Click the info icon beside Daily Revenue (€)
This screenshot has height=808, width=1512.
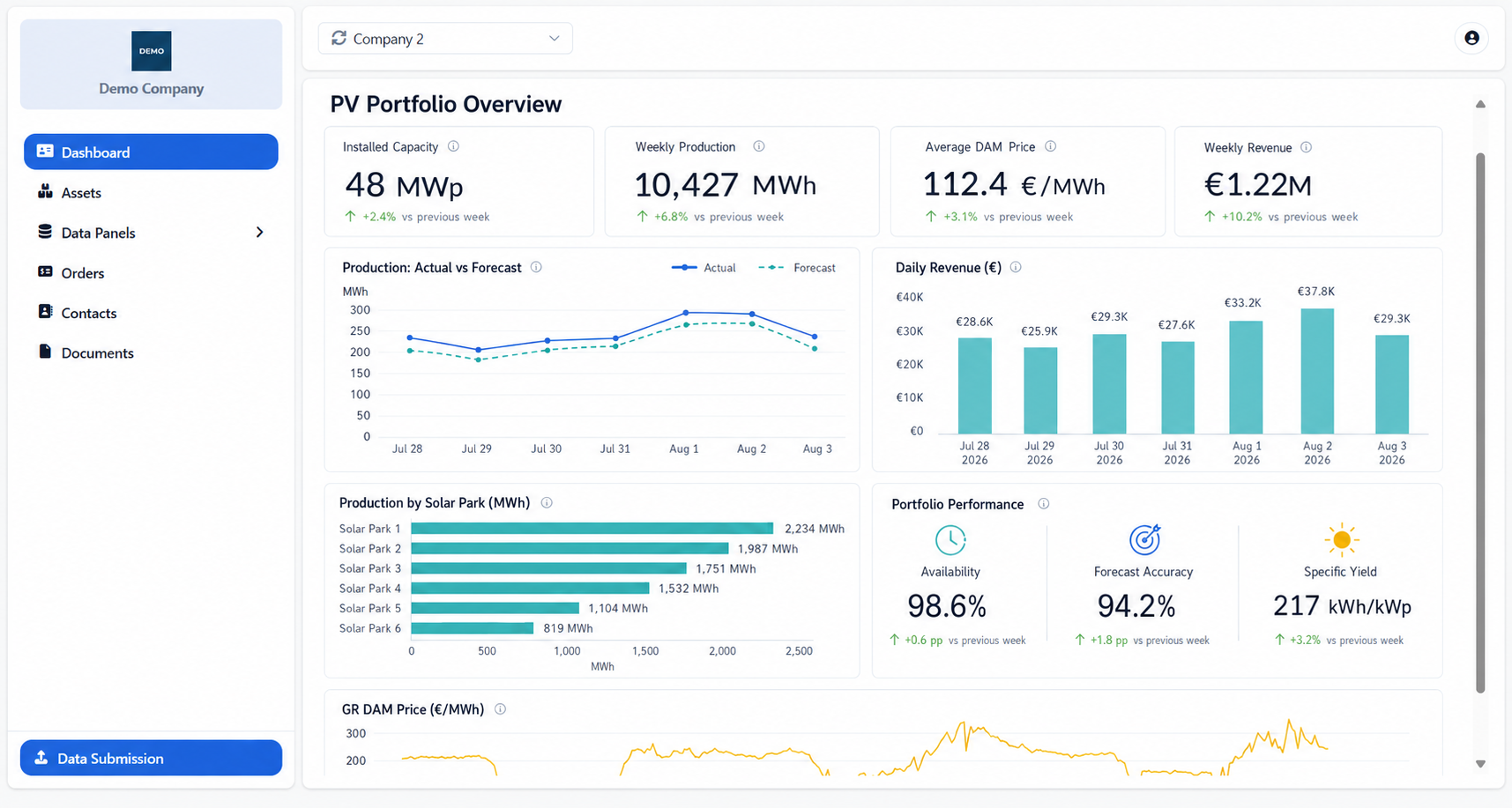coord(1016,267)
